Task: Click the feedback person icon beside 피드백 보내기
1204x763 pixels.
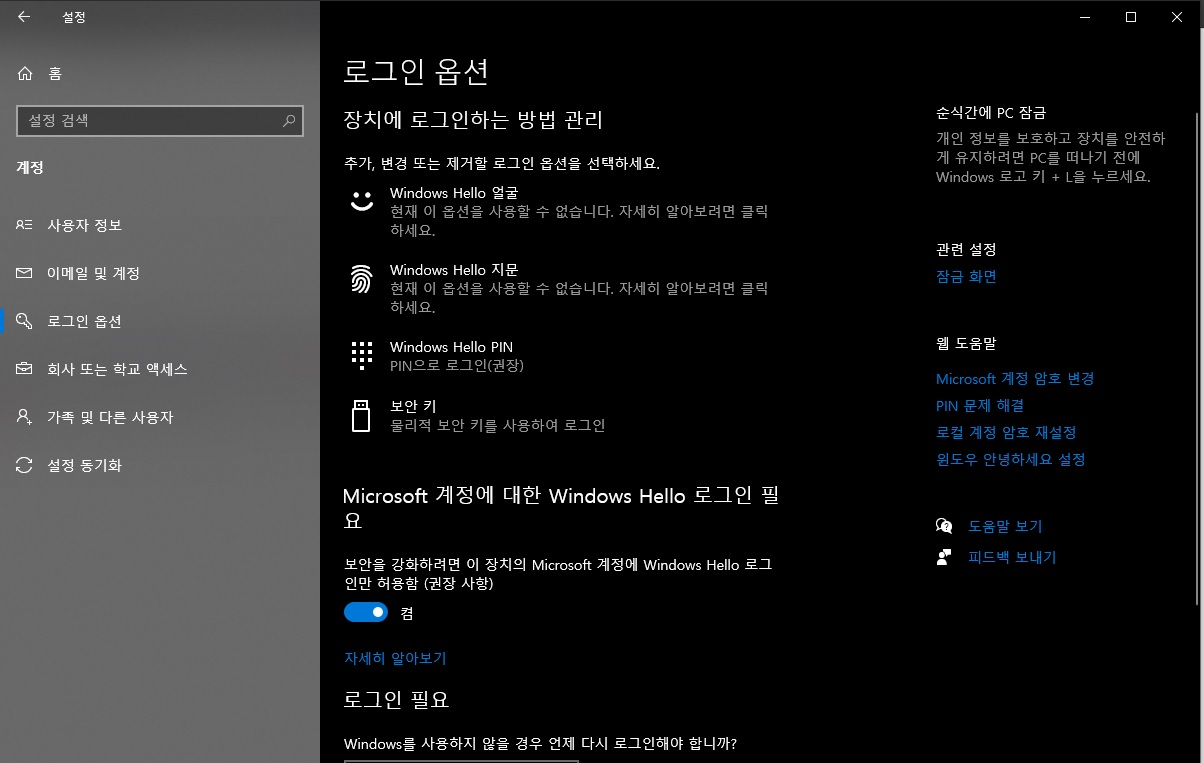Action: click(944, 557)
